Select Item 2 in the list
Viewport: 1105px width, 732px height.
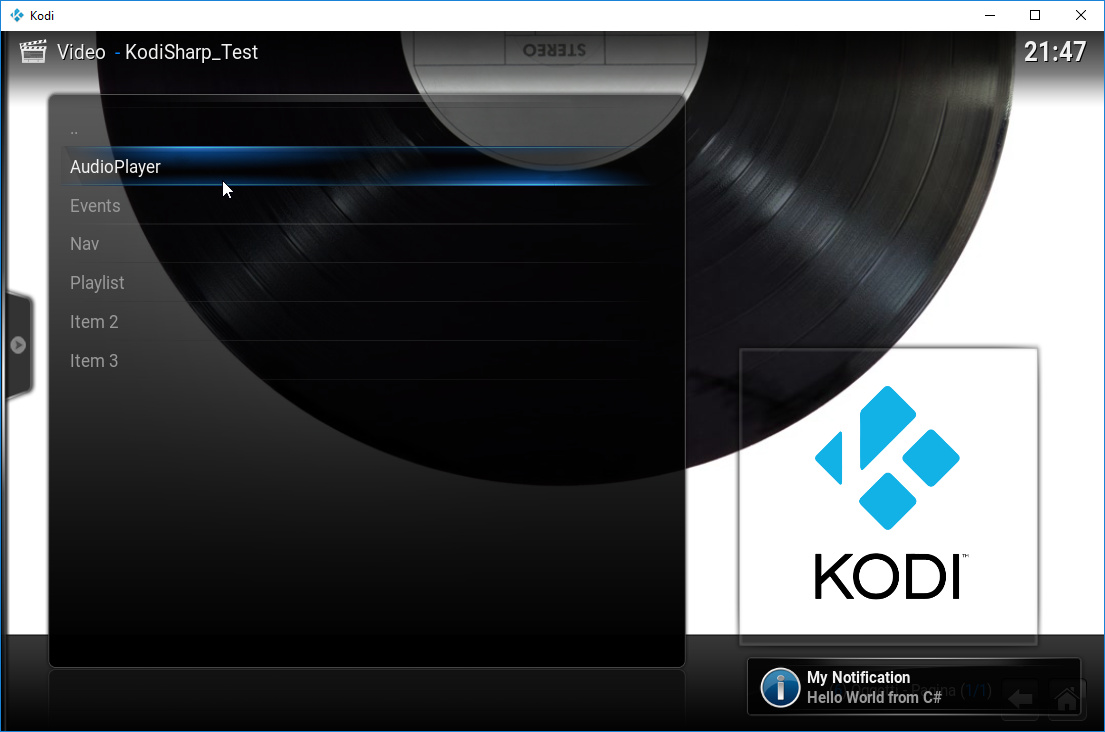[x=359, y=322]
